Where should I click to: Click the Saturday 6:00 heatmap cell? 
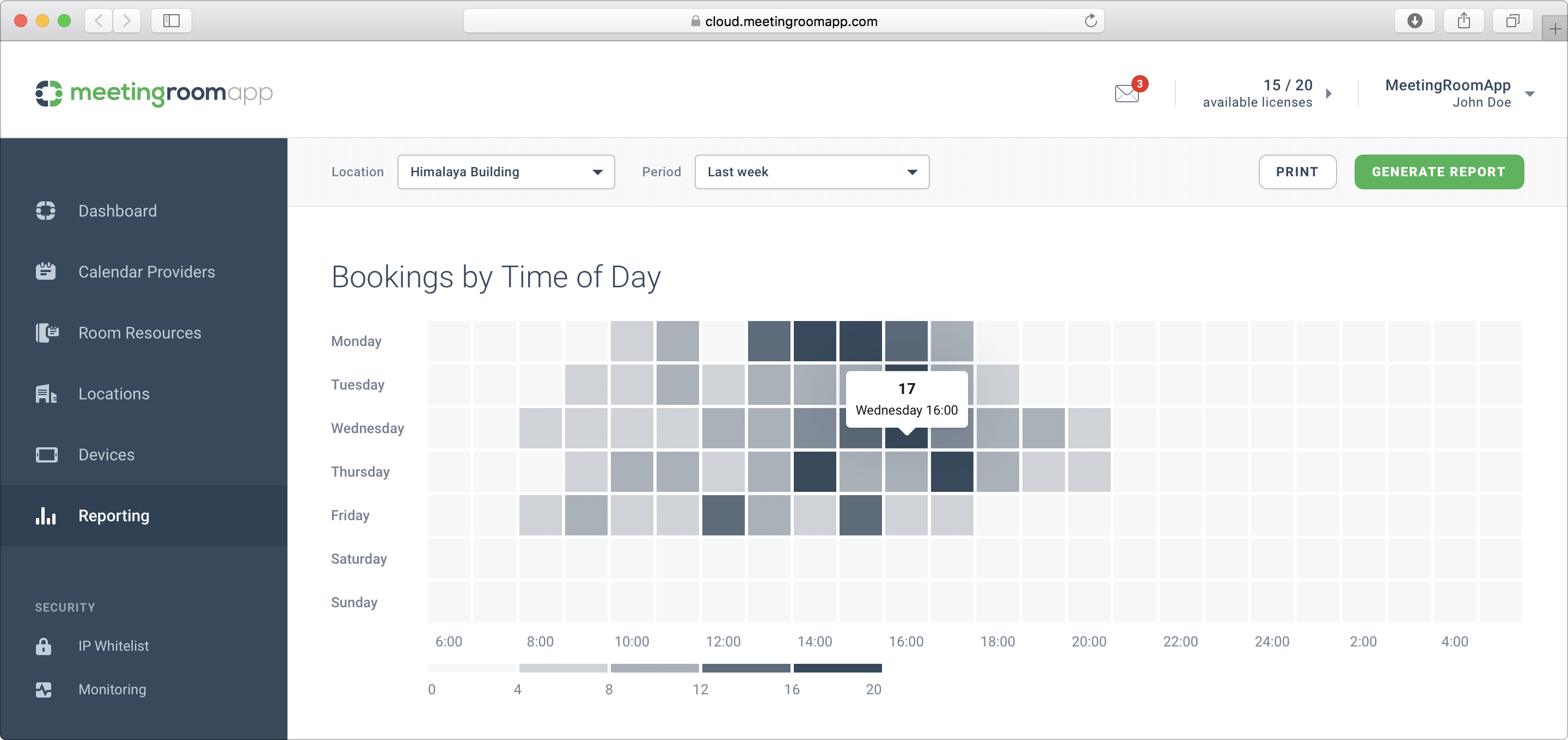tap(449, 559)
